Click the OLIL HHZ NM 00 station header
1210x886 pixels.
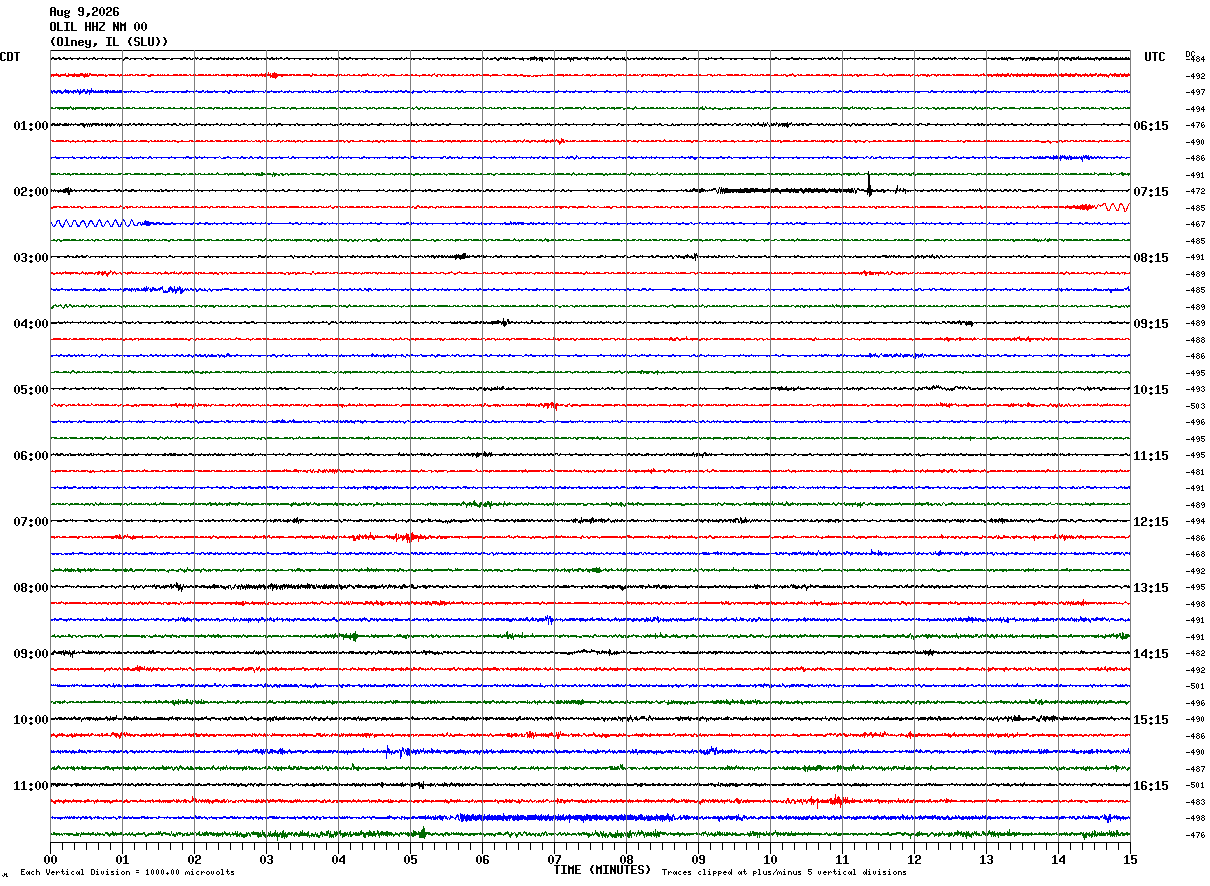pyautogui.click(x=98, y=27)
